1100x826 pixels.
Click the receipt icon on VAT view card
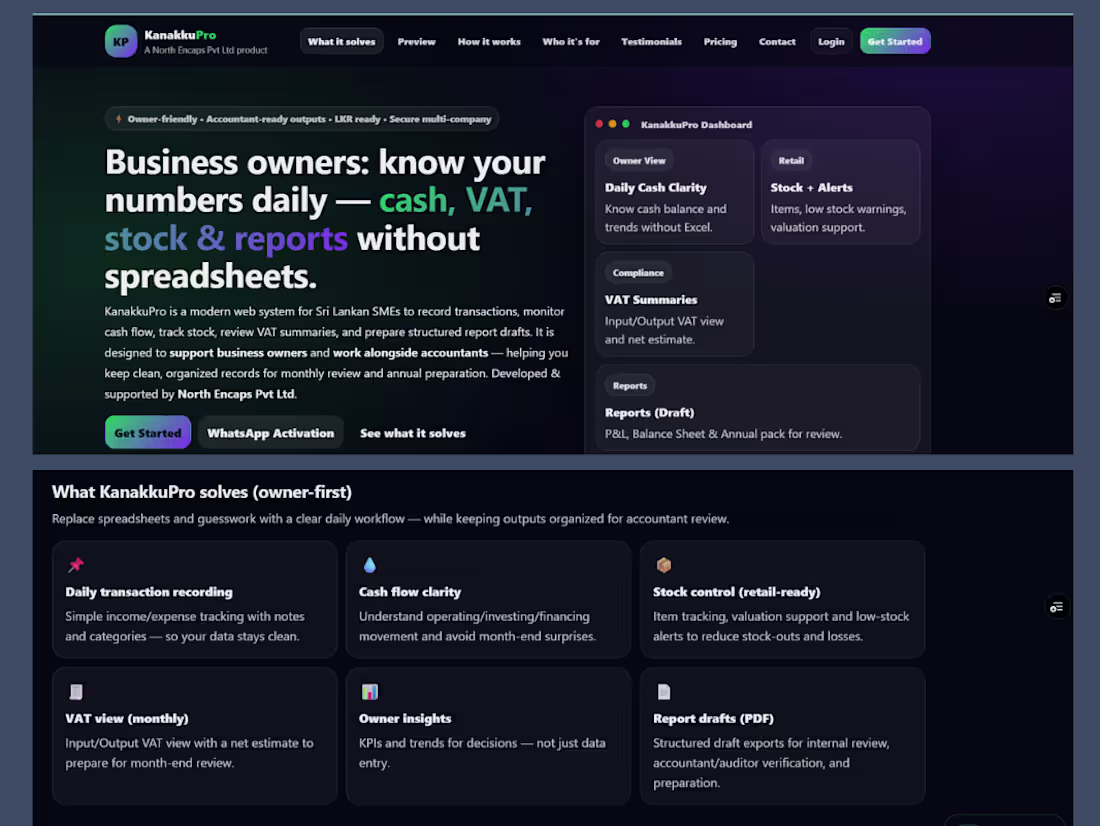(x=76, y=692)
